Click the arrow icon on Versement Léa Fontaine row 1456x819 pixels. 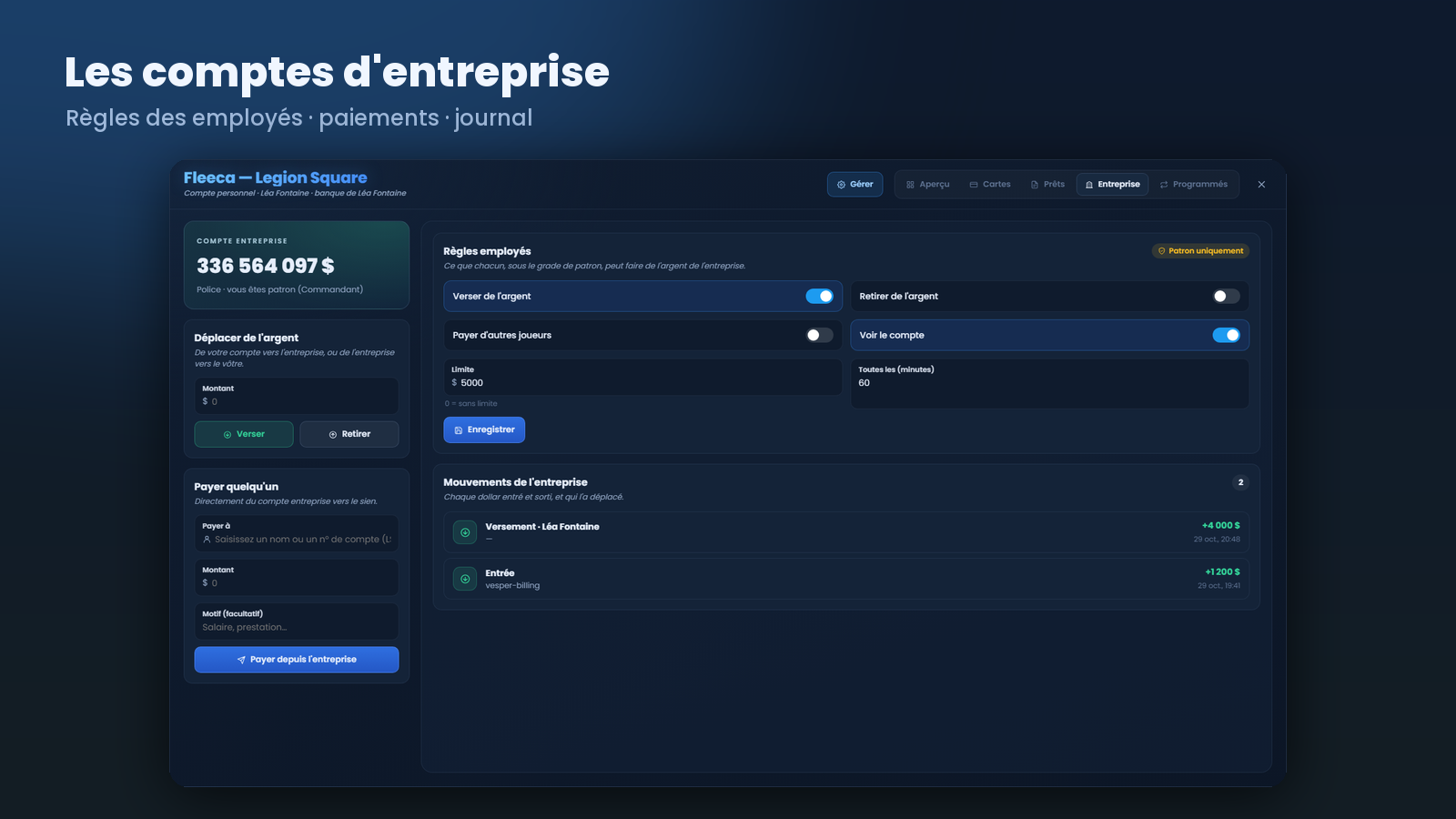pyautogui.click(x=465, y=532)
